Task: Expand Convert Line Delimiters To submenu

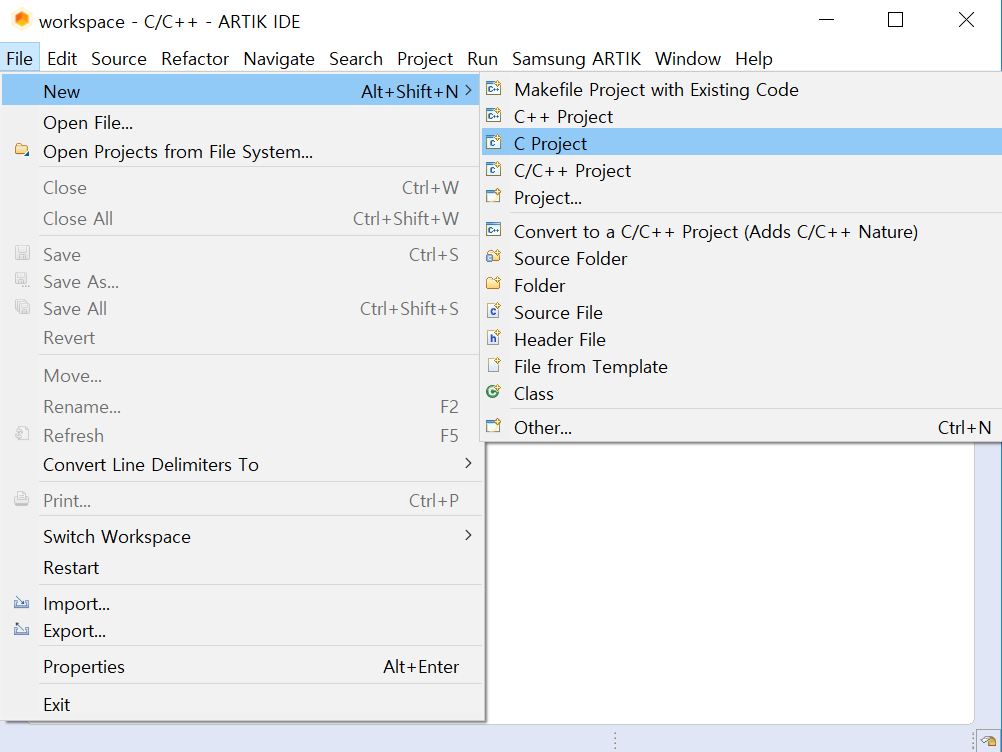Action: coord(468,463)
